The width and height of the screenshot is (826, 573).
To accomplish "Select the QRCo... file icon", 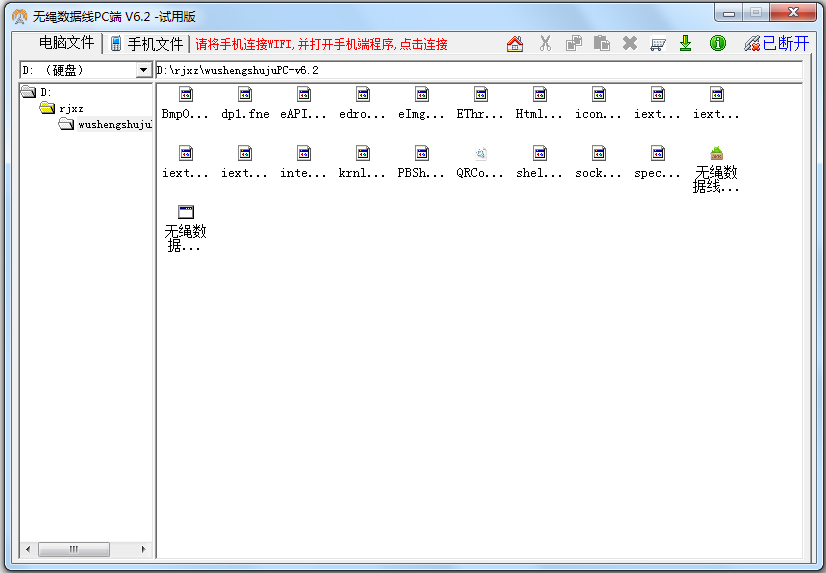I will (x=480, y=162).
